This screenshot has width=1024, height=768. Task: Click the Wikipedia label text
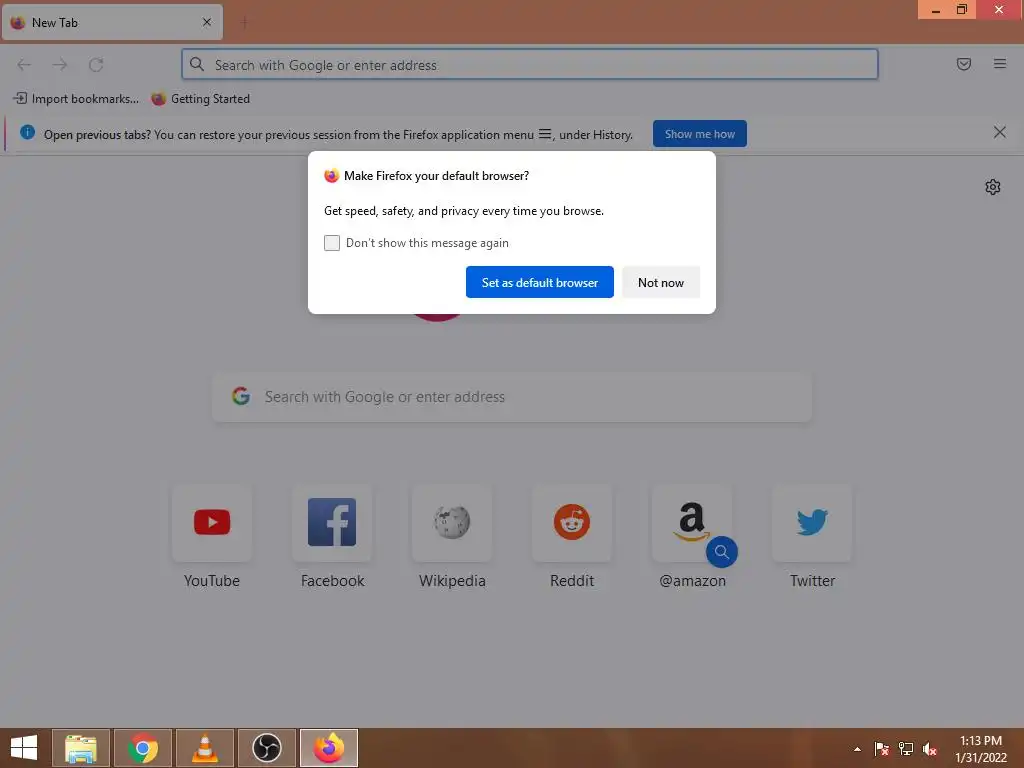coord(452,581)
